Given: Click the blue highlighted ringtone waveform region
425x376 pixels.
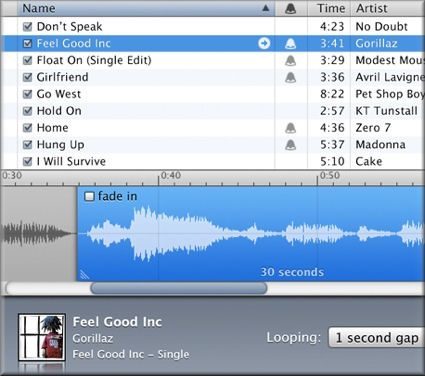Looking at the screenshot, I should pyautogui.click(x=251, y=233).
